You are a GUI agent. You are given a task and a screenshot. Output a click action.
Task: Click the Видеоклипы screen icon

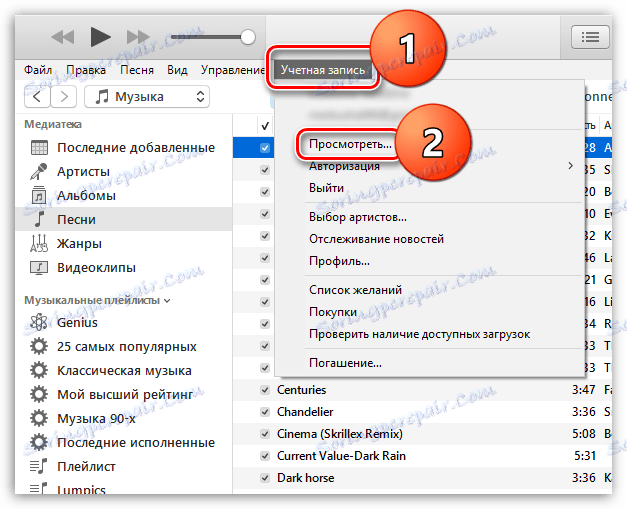tap(39, 267)
